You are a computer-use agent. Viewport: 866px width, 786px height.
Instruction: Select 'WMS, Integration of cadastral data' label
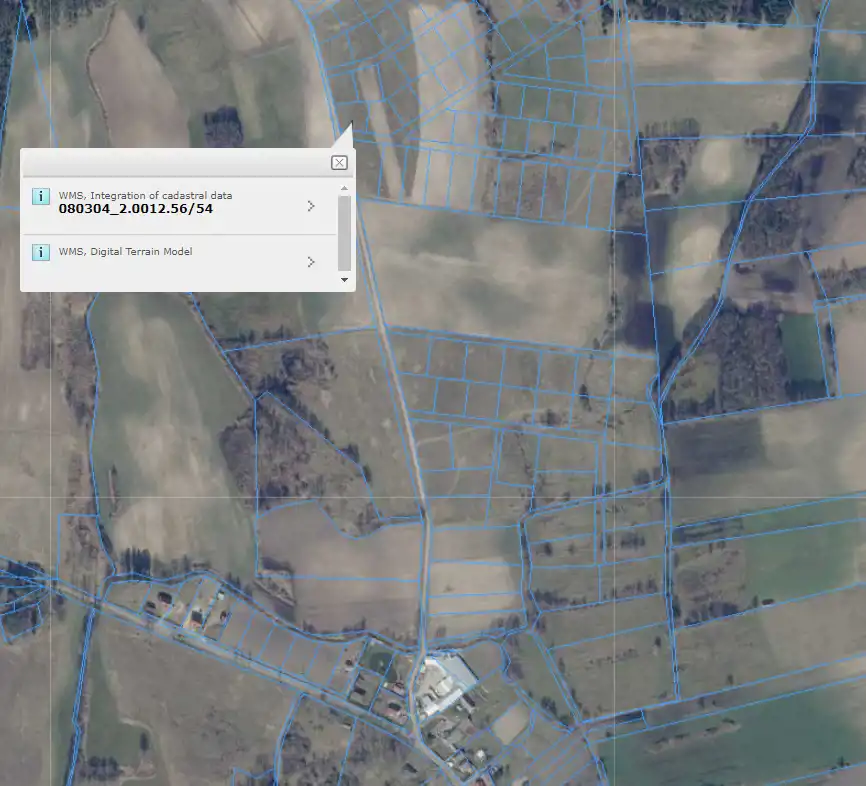point(145,195)
